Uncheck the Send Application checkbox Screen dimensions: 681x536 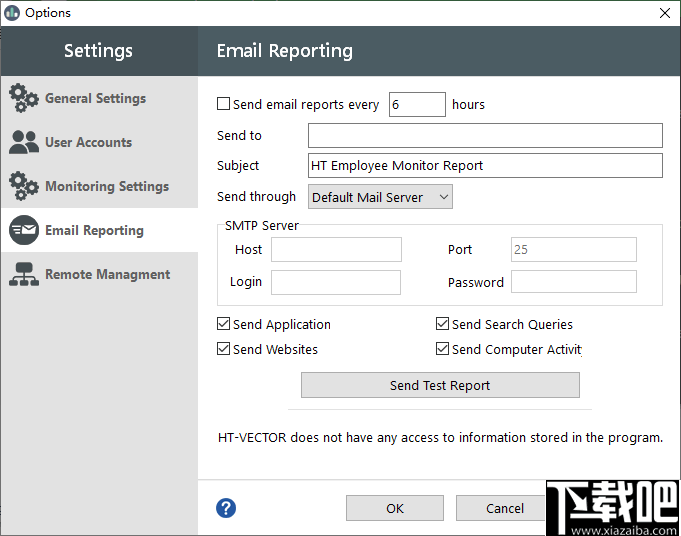pos(224,324)
